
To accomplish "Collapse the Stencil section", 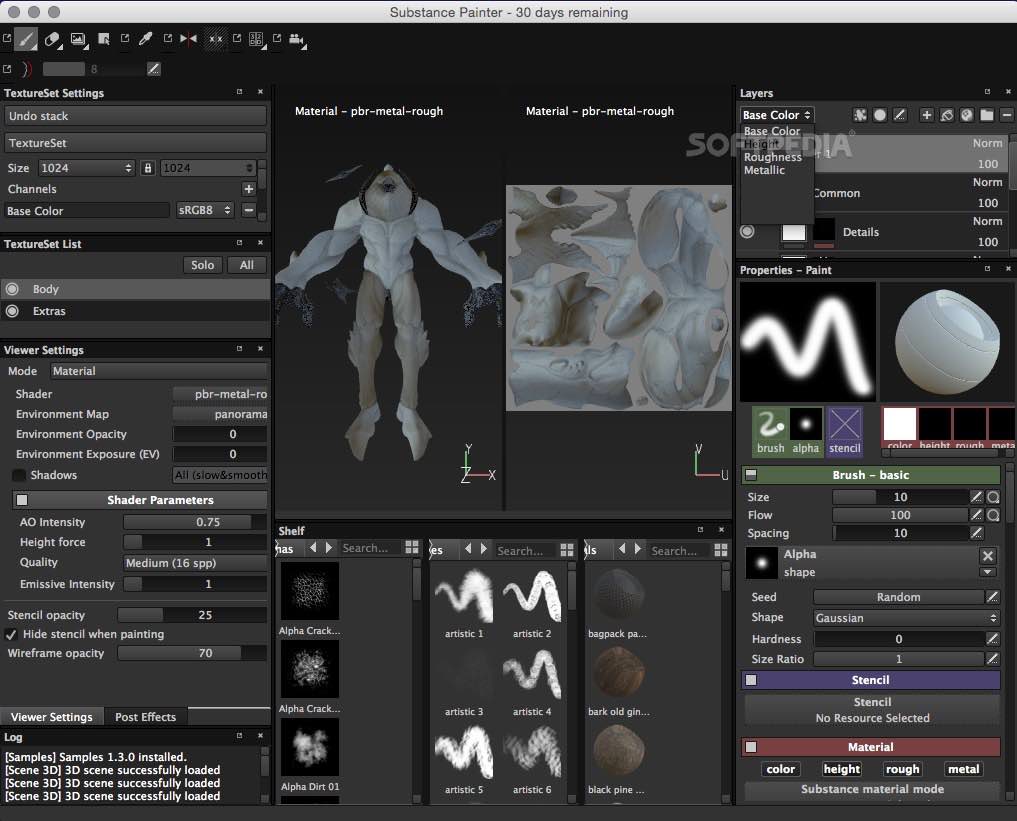I will tap(751, 680).
